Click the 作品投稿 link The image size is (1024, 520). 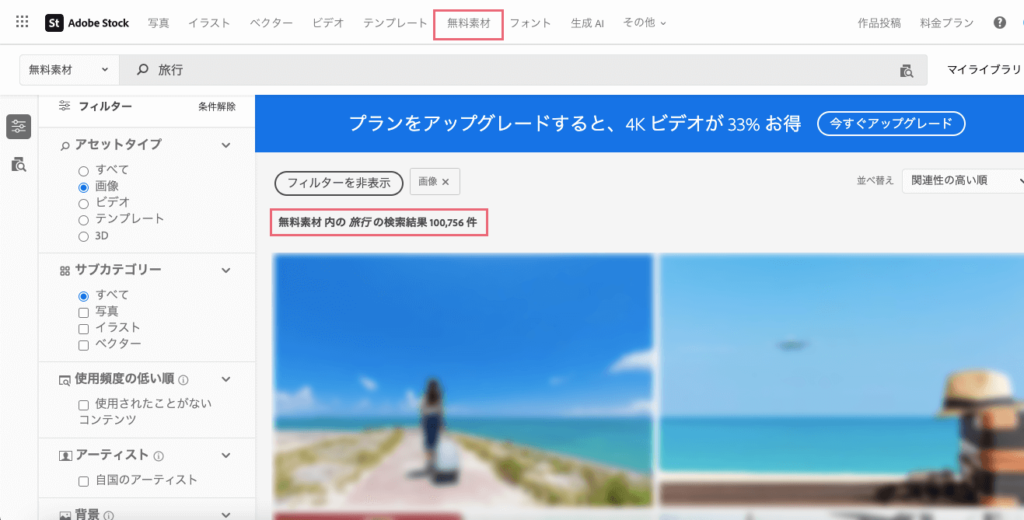tap(879, 23)
